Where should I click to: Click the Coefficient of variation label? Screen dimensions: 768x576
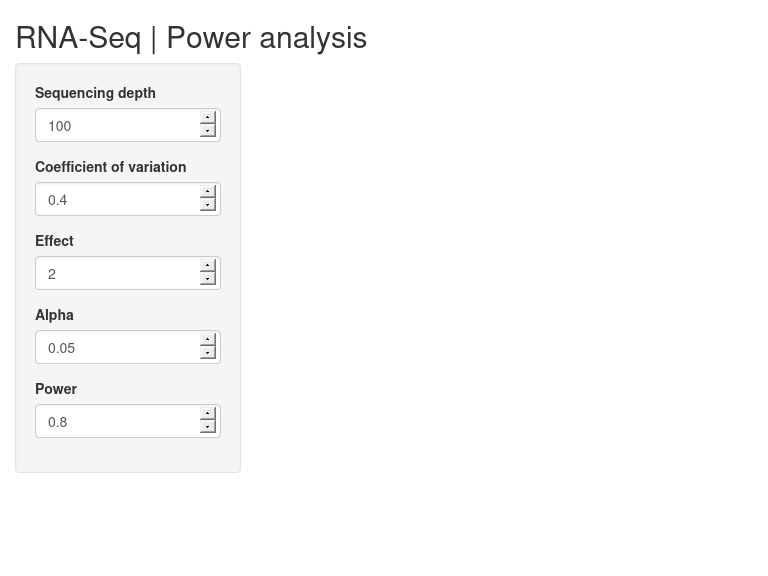[x=111, y=167]
